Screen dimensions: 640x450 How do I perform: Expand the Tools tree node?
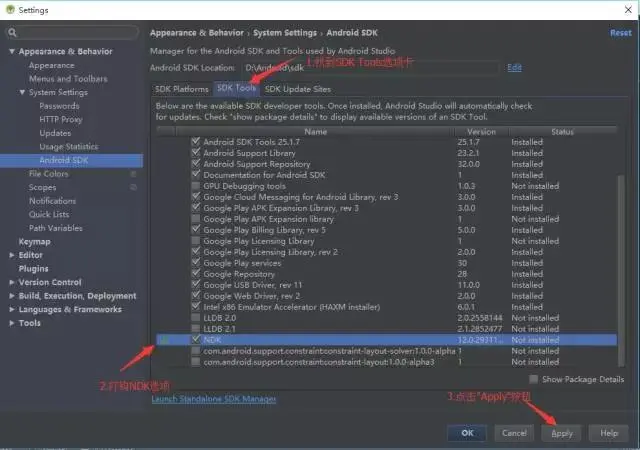pyautogui.click(x=12, y=323)
